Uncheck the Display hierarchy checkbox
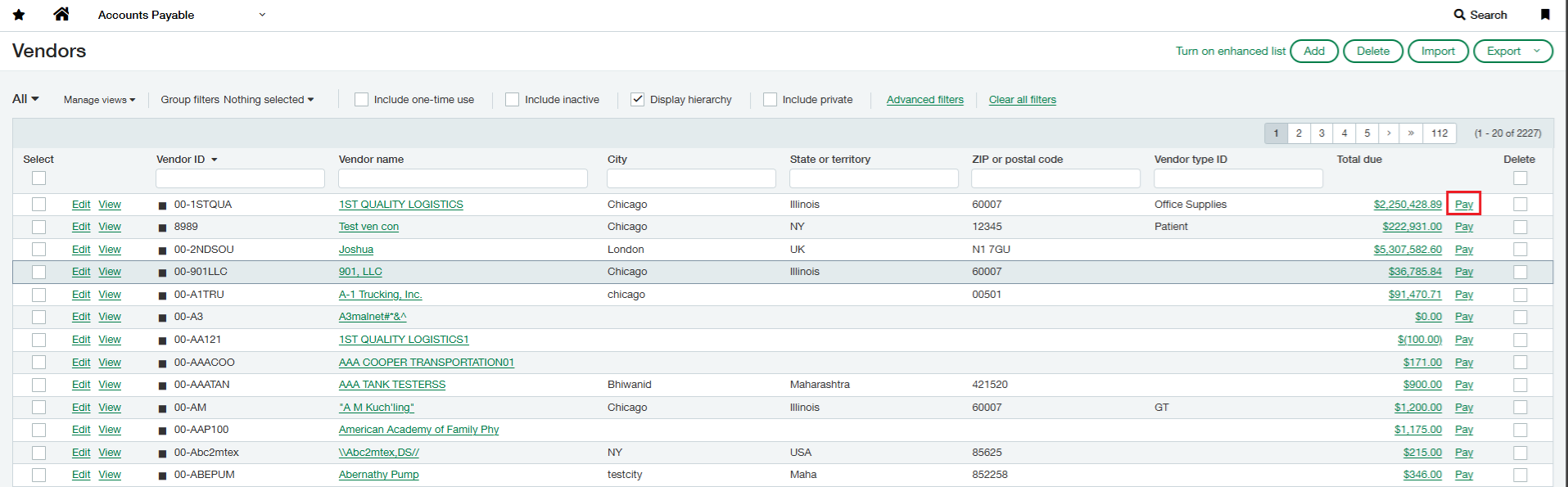Image resolution: width=1568 pixels, height=487 pixels. point(637,100)
